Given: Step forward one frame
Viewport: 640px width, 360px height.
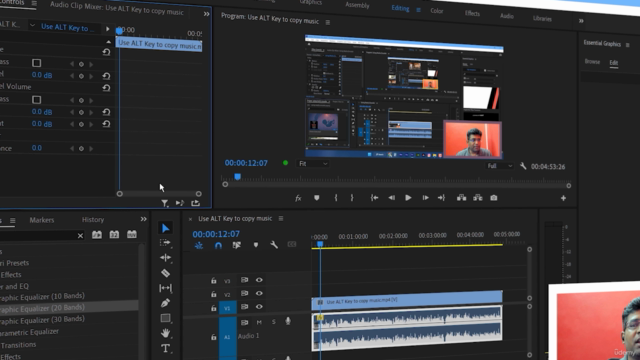Looking at the screenshot, I should [425, 198].
